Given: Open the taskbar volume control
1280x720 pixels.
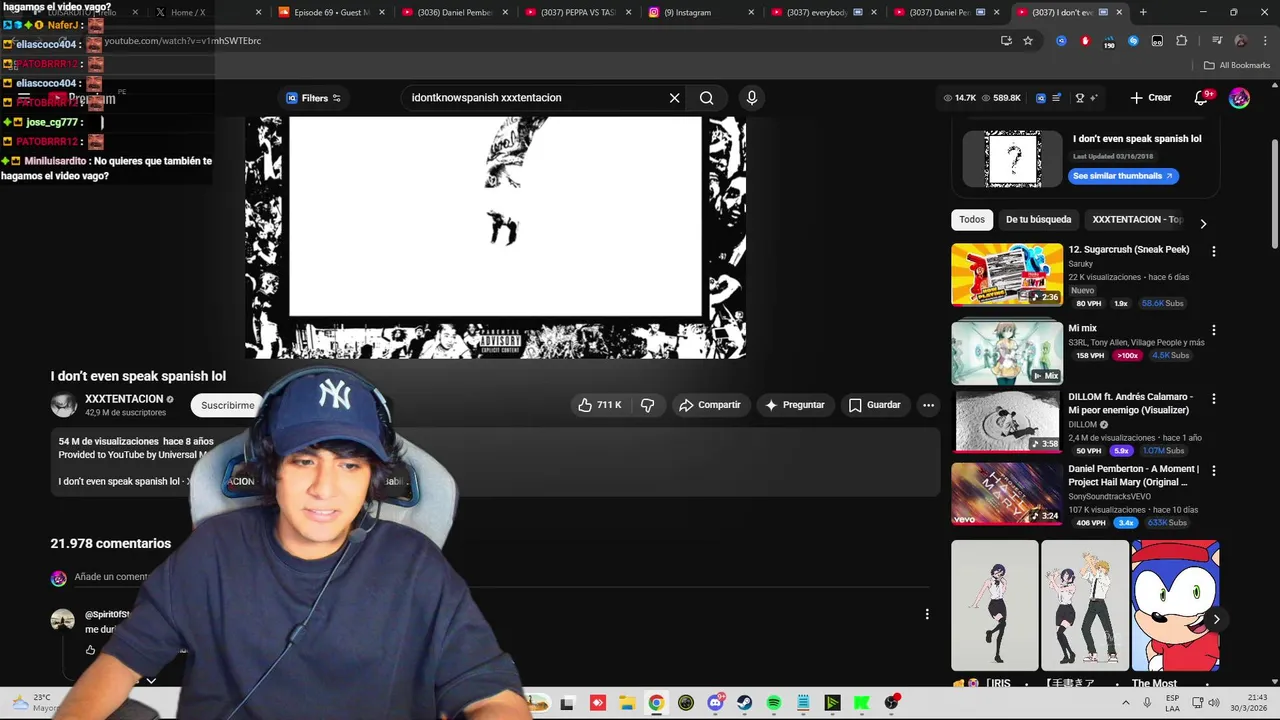Looking at the screenshot, I should 1212,703.
